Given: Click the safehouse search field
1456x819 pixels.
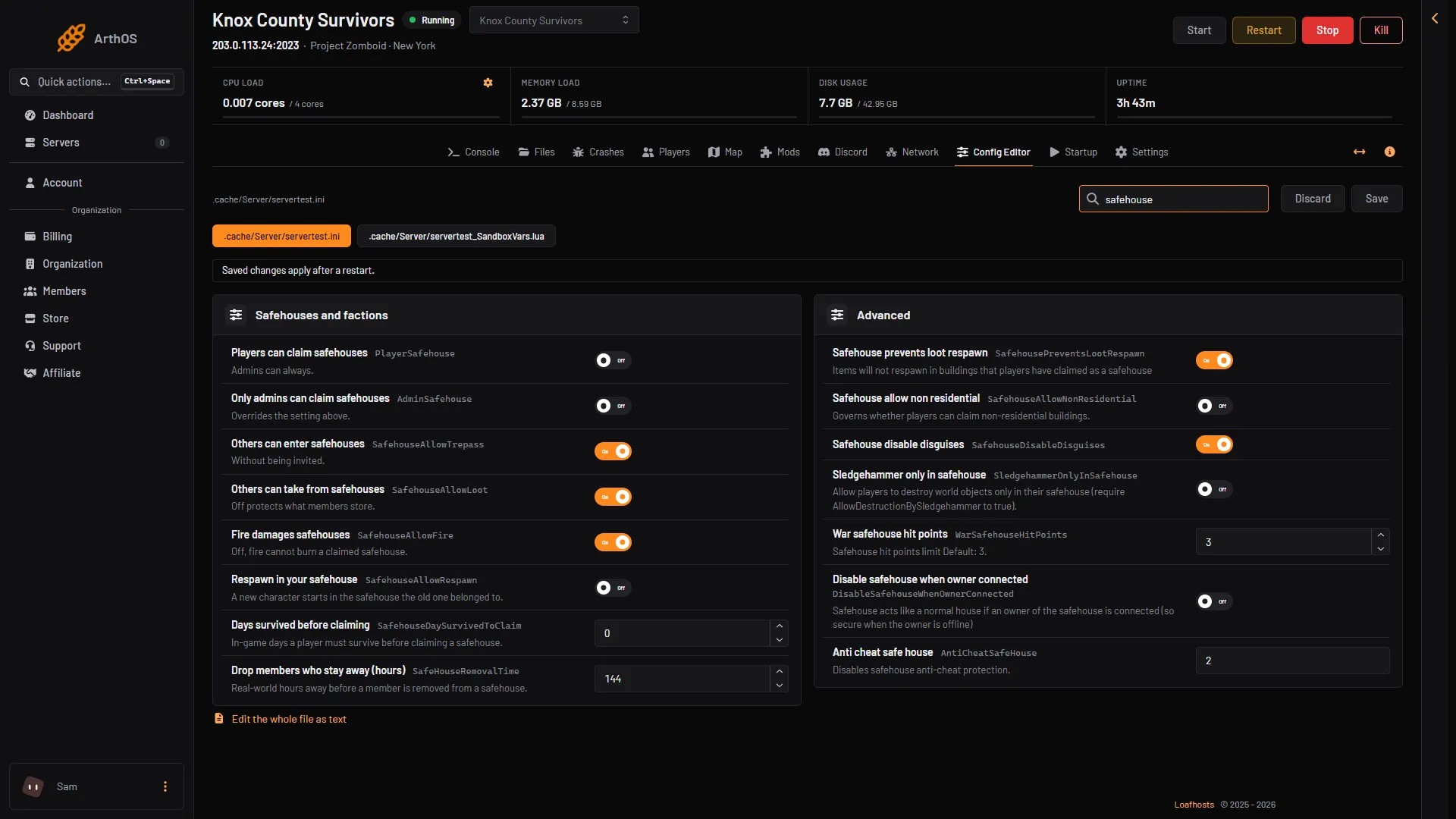Looking at the screenshot, I should (1173, 199).
